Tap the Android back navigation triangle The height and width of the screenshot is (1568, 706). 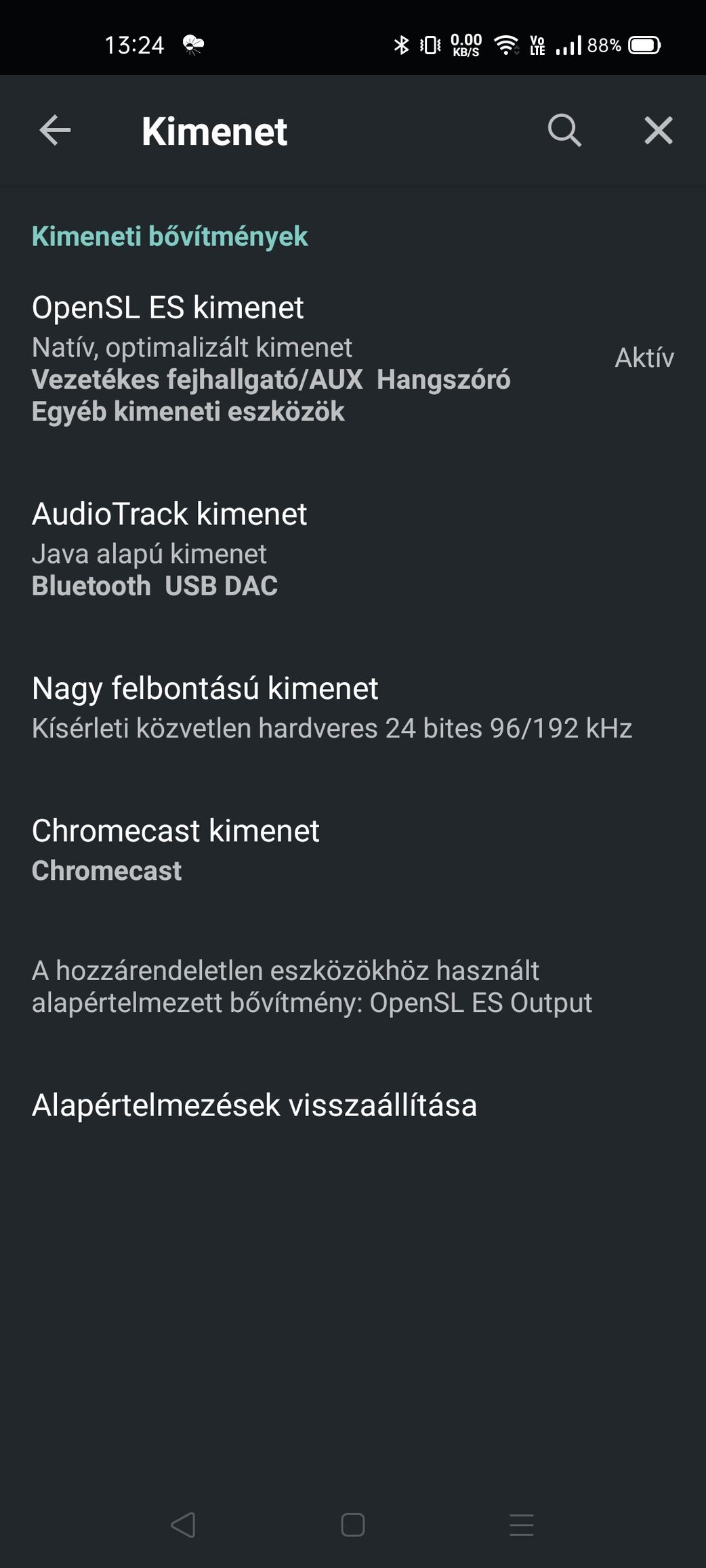click(x=183, y=1525)
